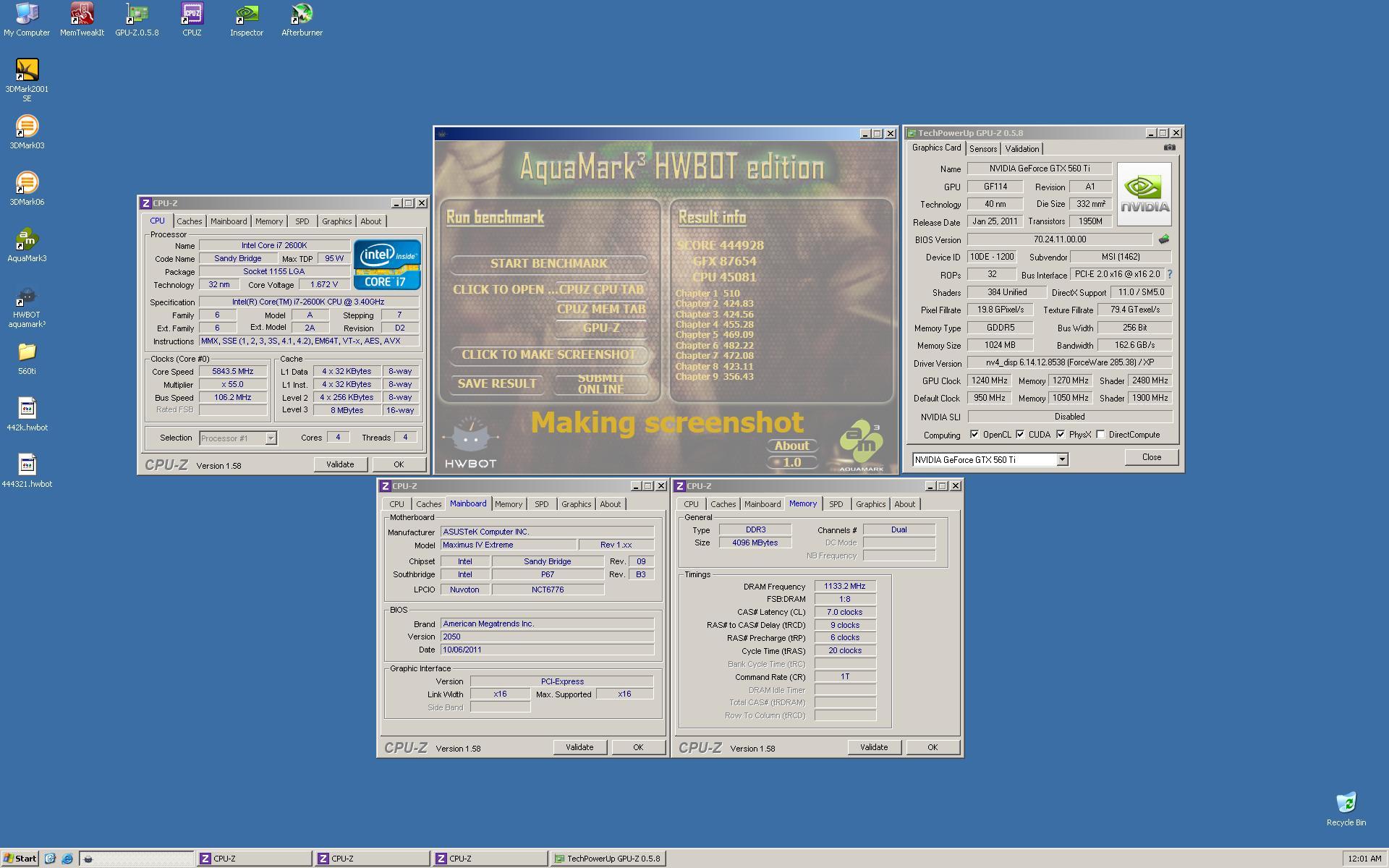The image size is (1389, 868).
Task: Click the 1.0 version label in AquaMark
Action: [x=791, y=462]
